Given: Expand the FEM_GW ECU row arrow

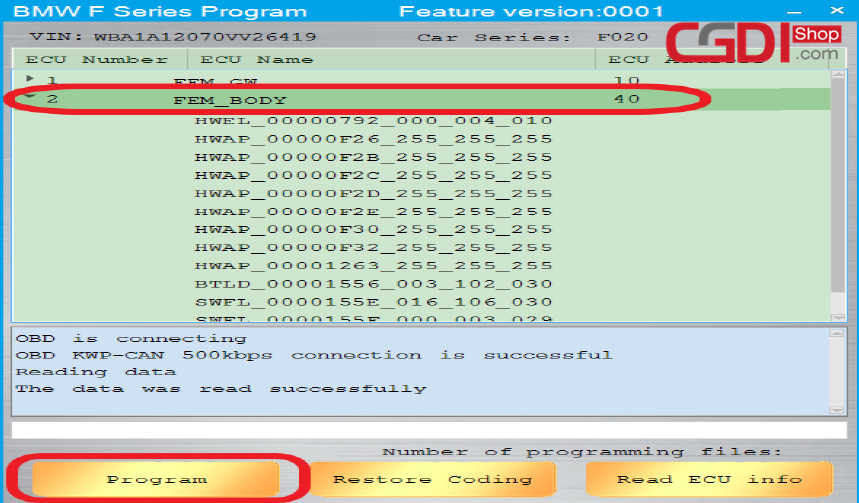Looking at the screenshot, I should 30,79.
